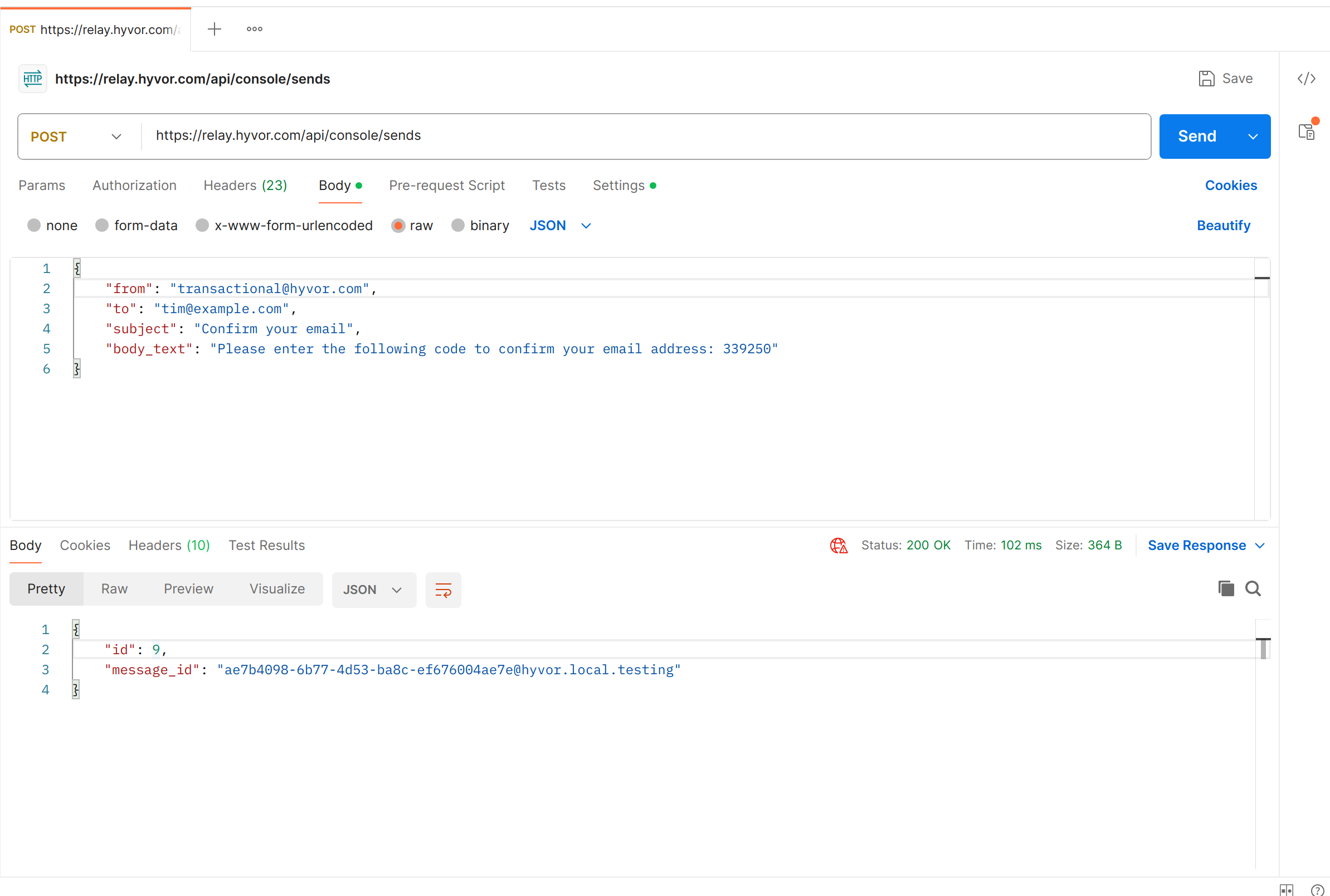
Task: Open more tab actions with the ellipsis icon
Action: point(254,28)
